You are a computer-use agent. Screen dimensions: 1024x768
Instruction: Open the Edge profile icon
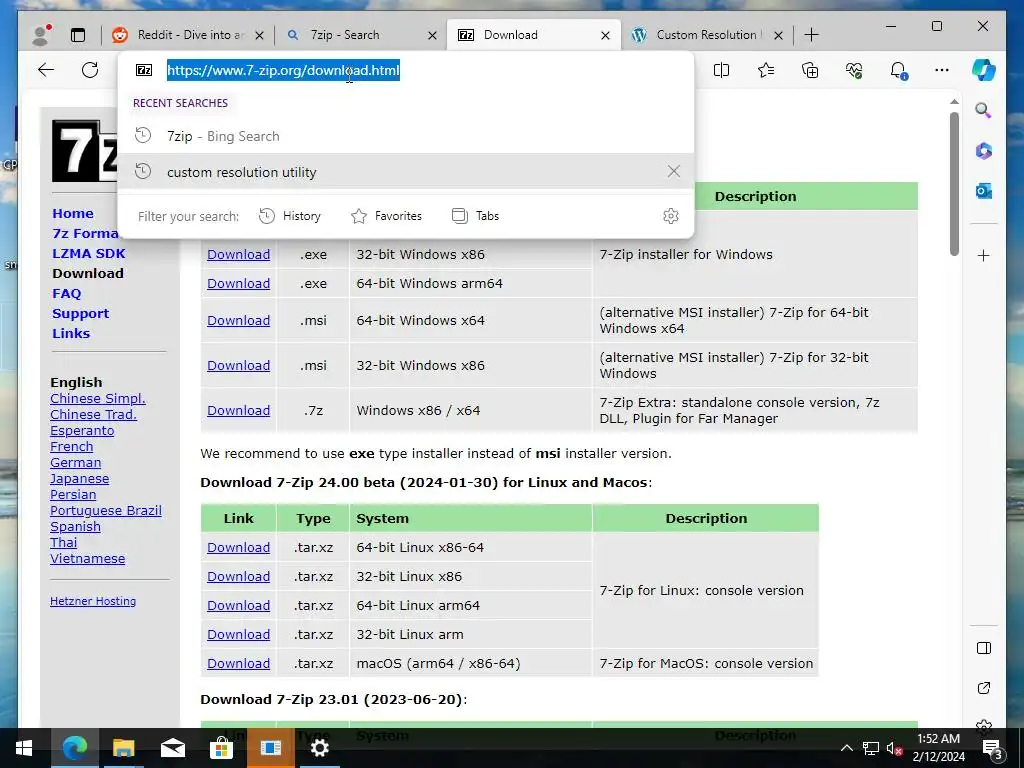click(x=42, y=35)
